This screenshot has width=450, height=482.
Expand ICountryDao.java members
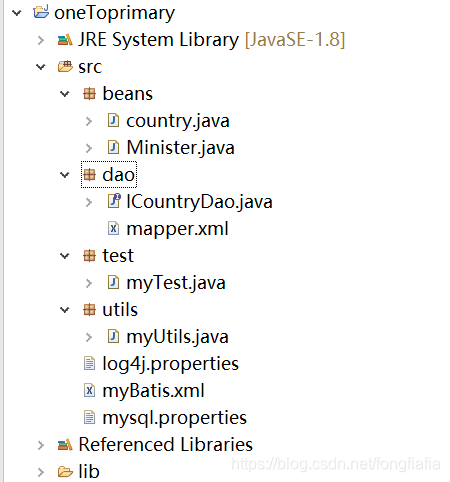click(89, 202)
